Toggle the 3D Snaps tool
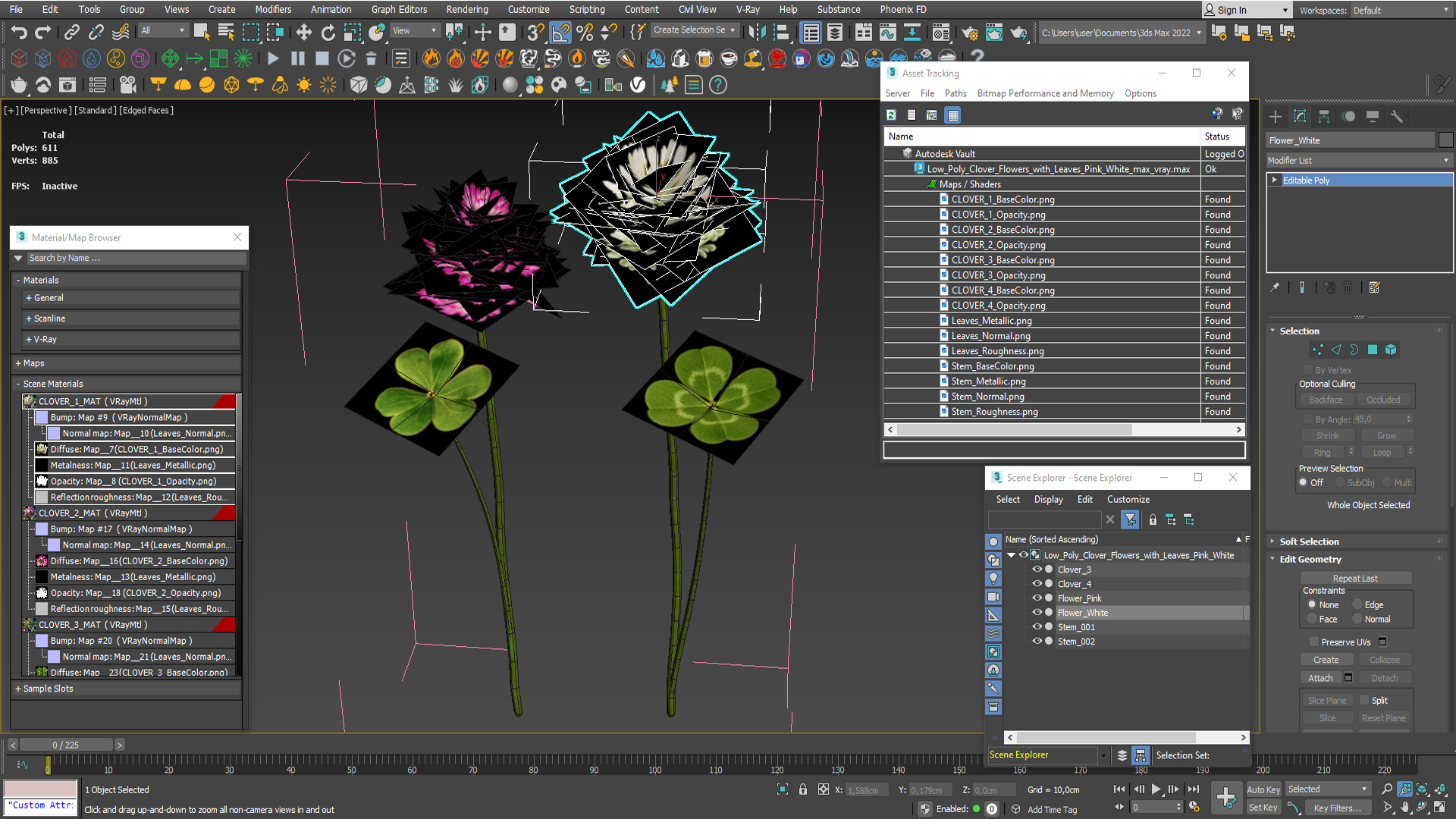 pos(535,32)
